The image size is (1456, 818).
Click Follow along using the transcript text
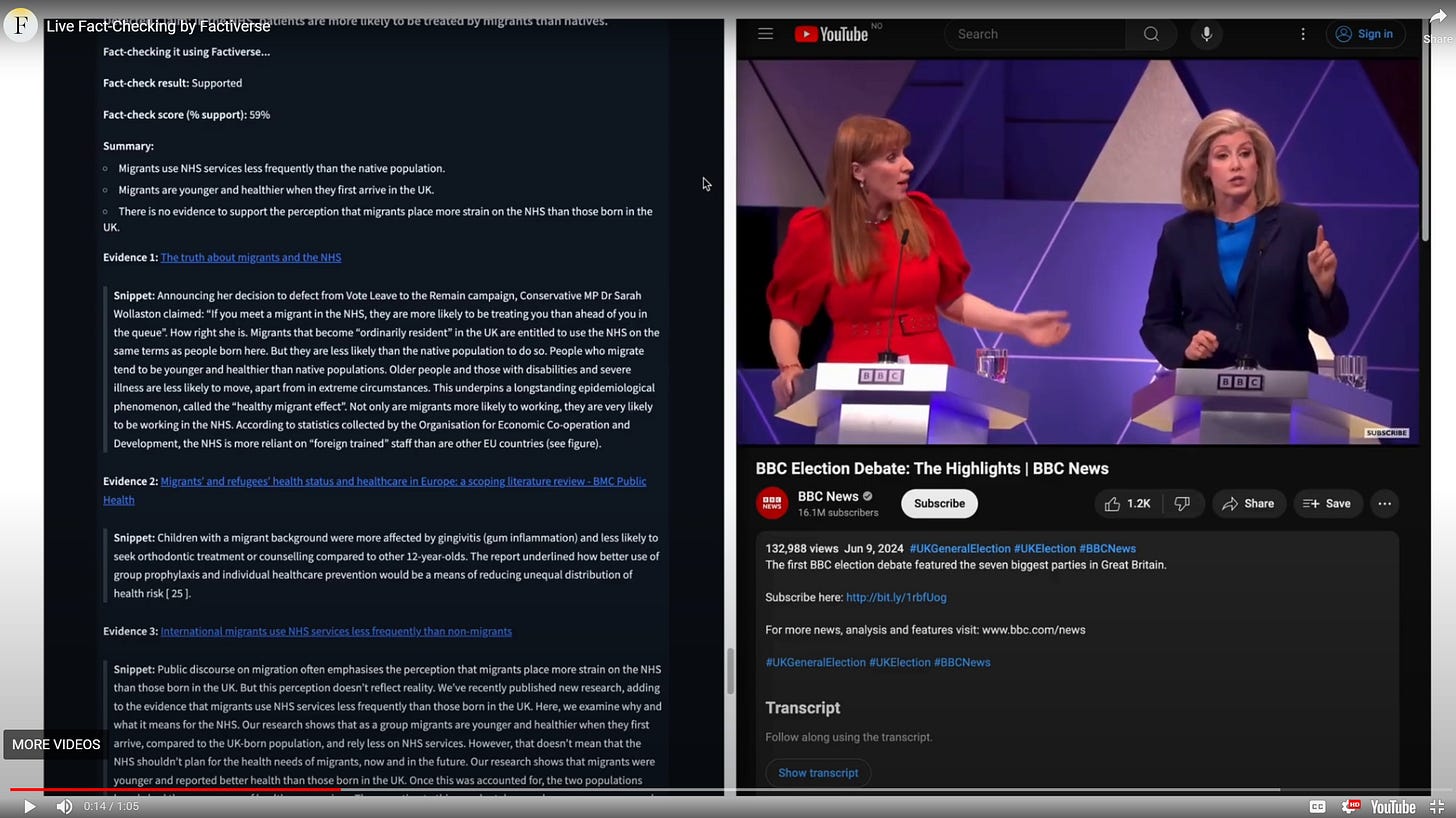(x=849, y=737)
